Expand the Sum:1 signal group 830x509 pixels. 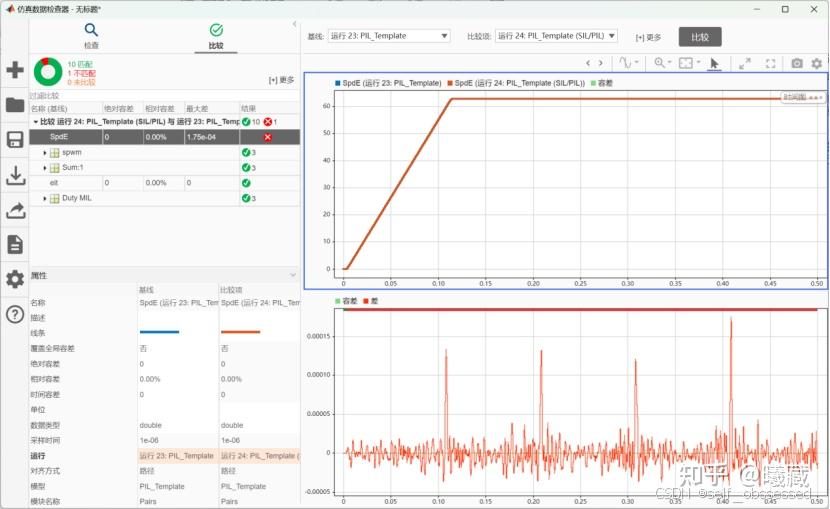44,168
